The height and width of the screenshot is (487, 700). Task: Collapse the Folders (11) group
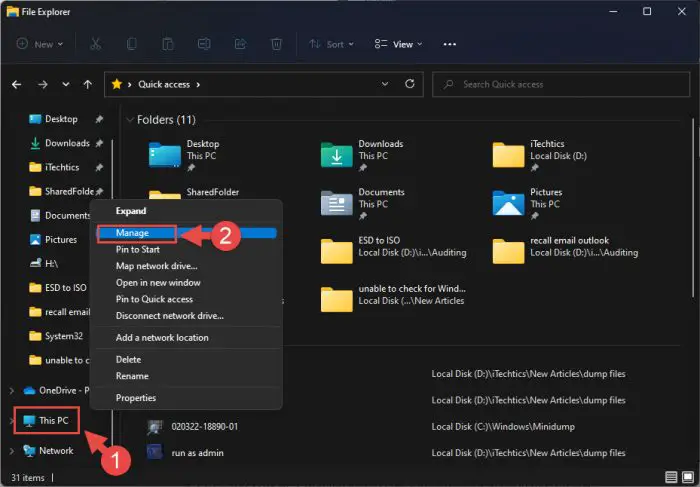pos(130,120)
